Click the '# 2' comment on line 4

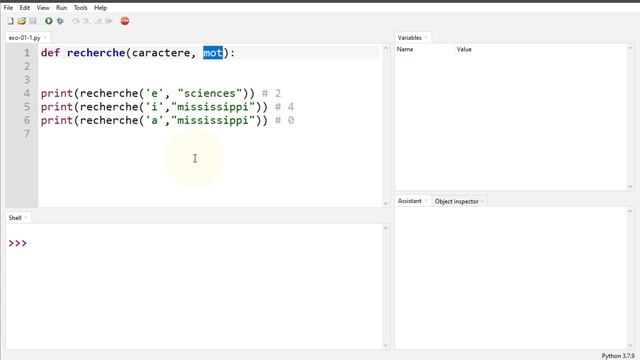point(271,93)
